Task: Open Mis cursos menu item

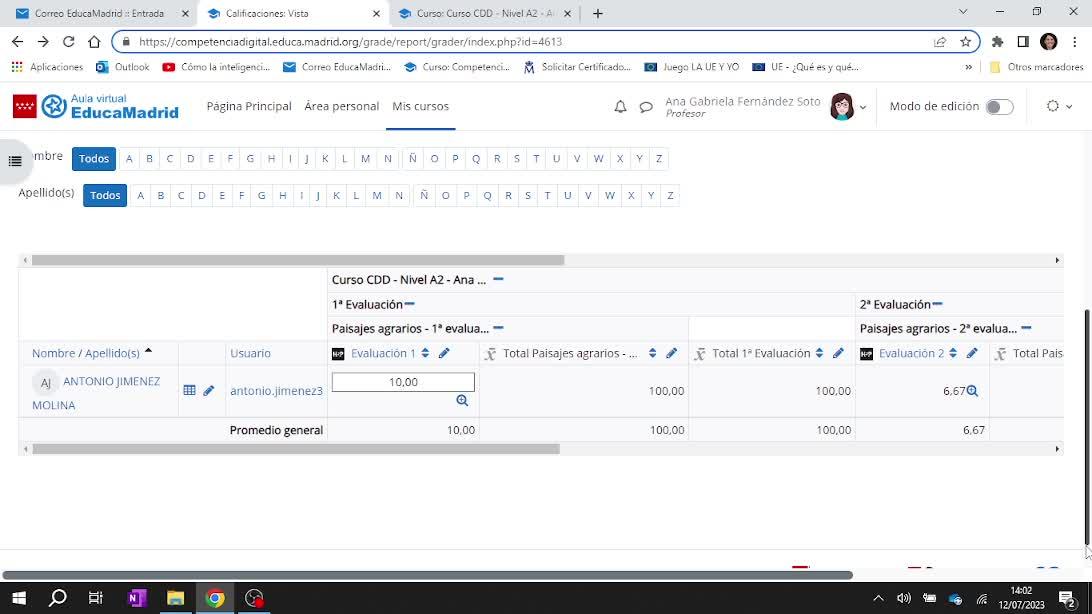Action: click(420, 106)
